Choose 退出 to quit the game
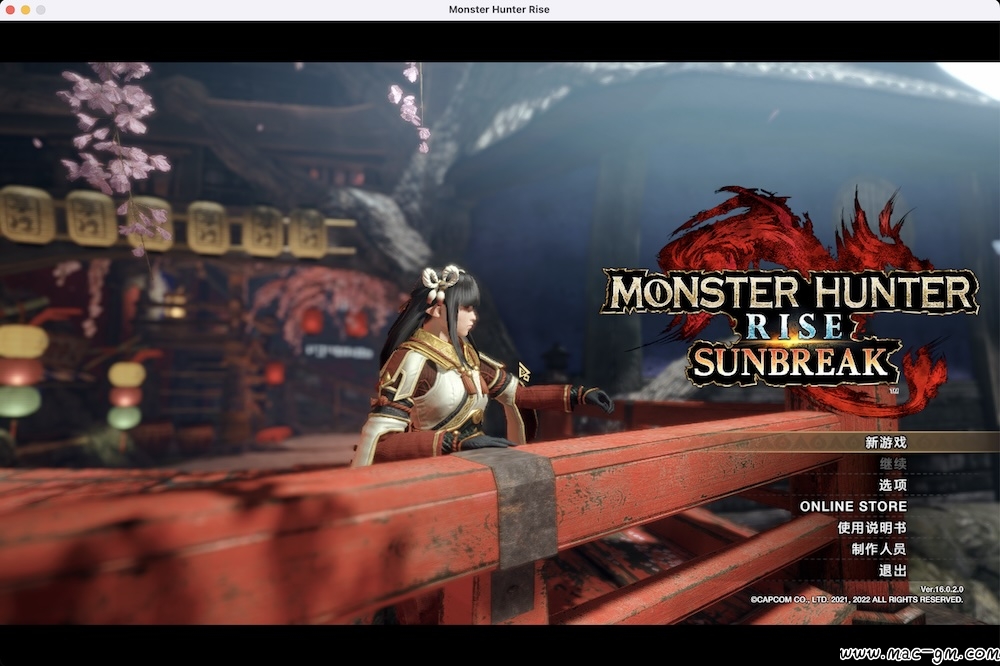This screenshot has height=666, width=1000. point(892,570)
